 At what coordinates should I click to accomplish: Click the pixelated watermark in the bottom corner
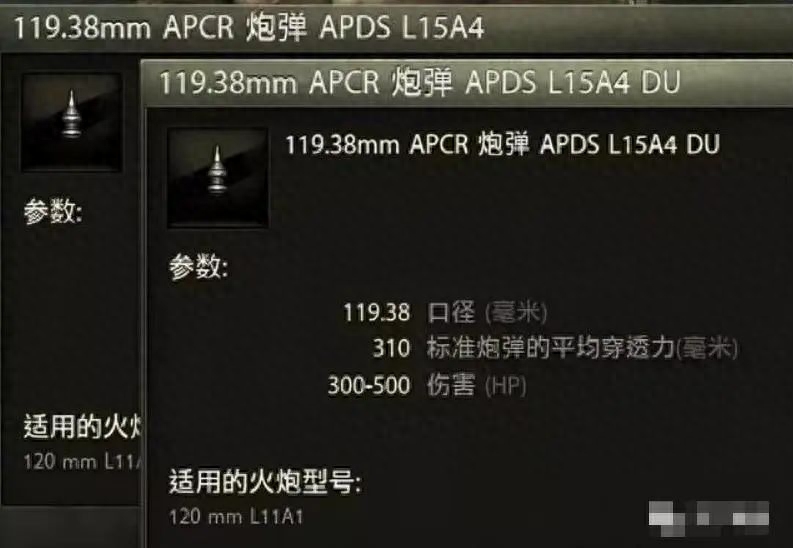pyautogui.click(x=709, y=518)
